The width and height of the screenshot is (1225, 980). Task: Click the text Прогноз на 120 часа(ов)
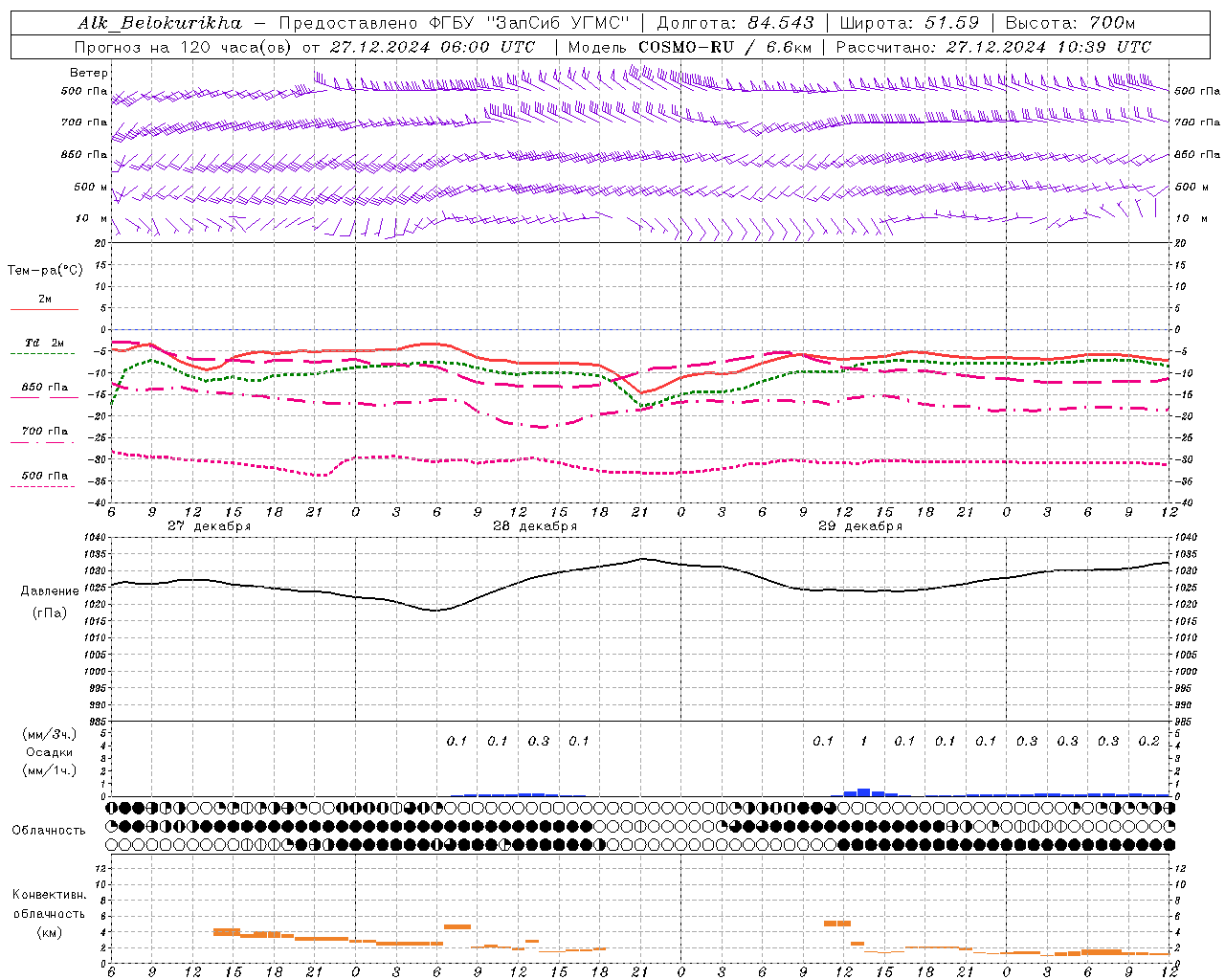coord(185,47)
